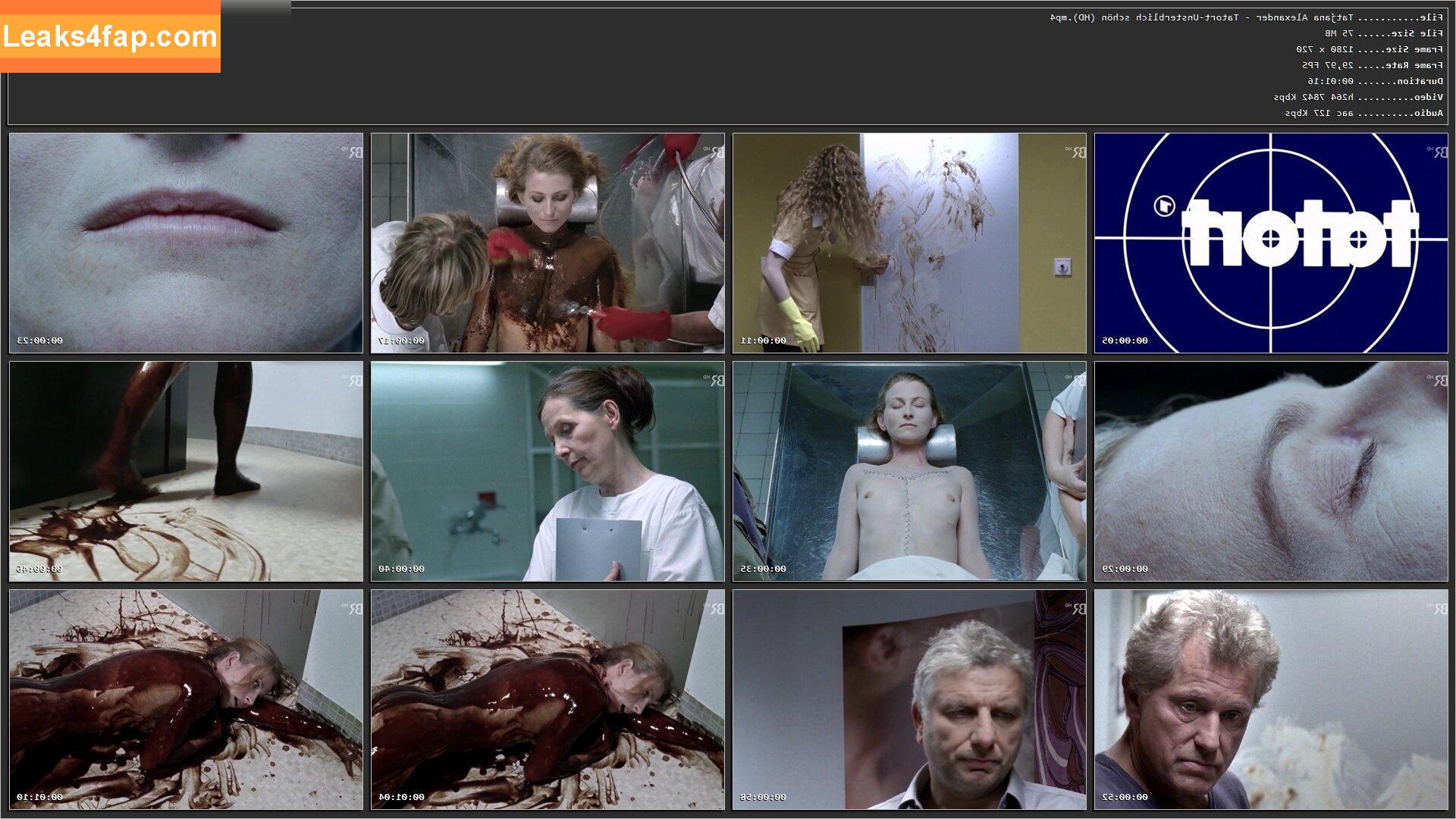Select the thumbnail stamped 00:01:10
Screen dimensions: 1456x819
(186, 699)
